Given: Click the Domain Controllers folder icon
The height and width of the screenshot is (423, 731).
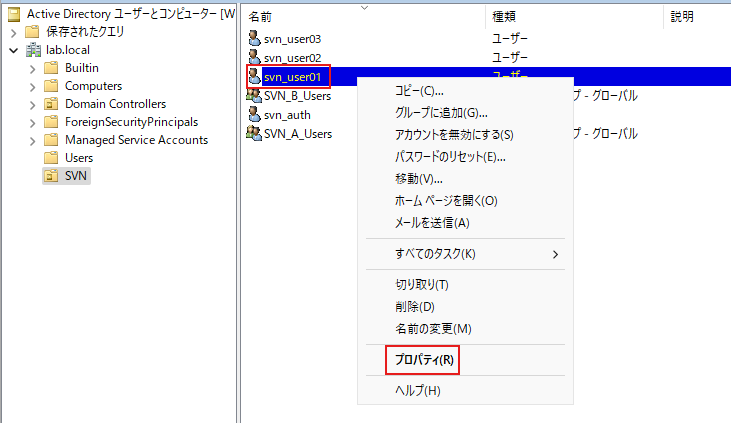Looking at the screenshot, I should click(50, 104).
